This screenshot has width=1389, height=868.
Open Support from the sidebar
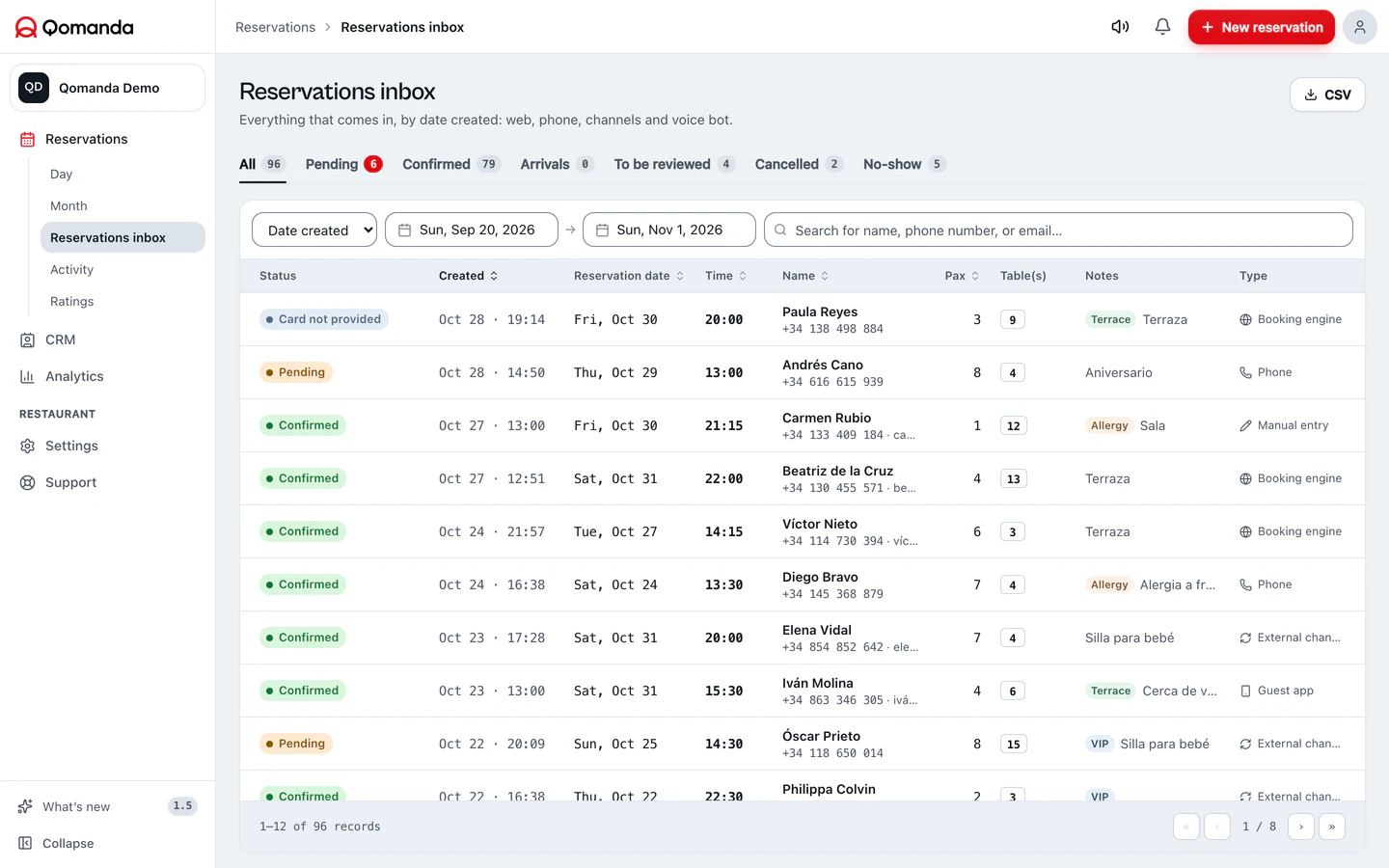[70, 482]
